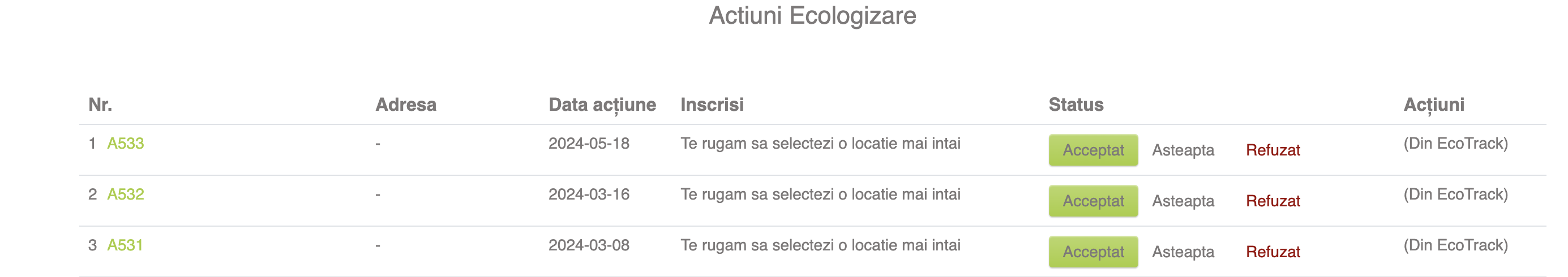Mark action A531 as Refuzat
This screenshot has height=277, width=1568.
tap(1273, 252)
